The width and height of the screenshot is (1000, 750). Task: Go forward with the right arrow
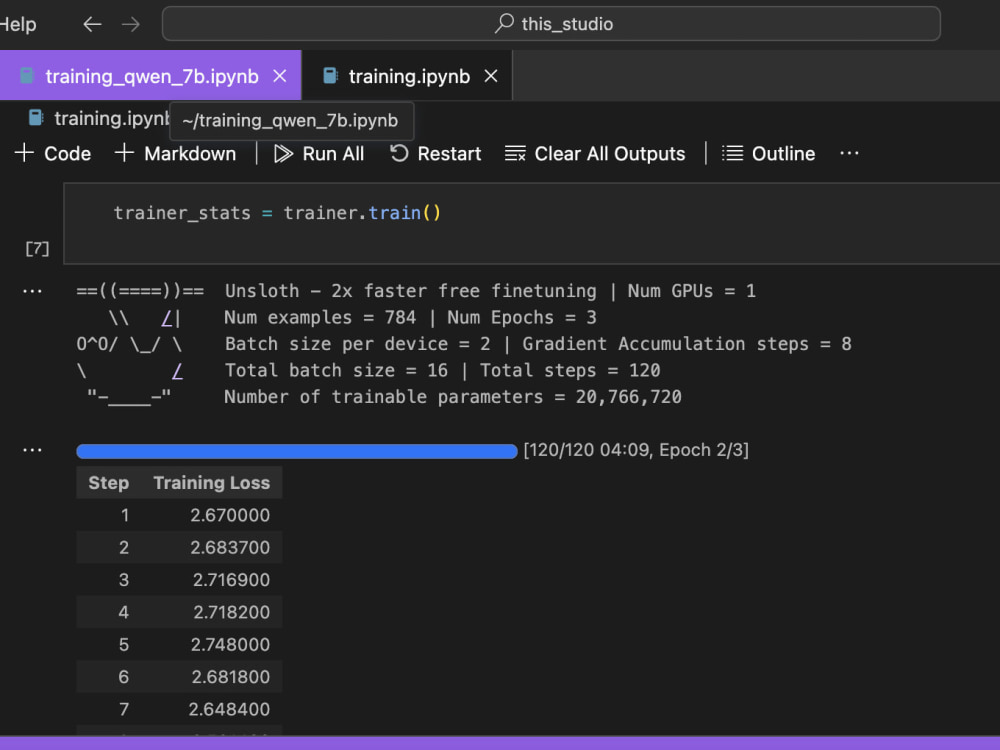pyautogui.click(x=131, y=24)
